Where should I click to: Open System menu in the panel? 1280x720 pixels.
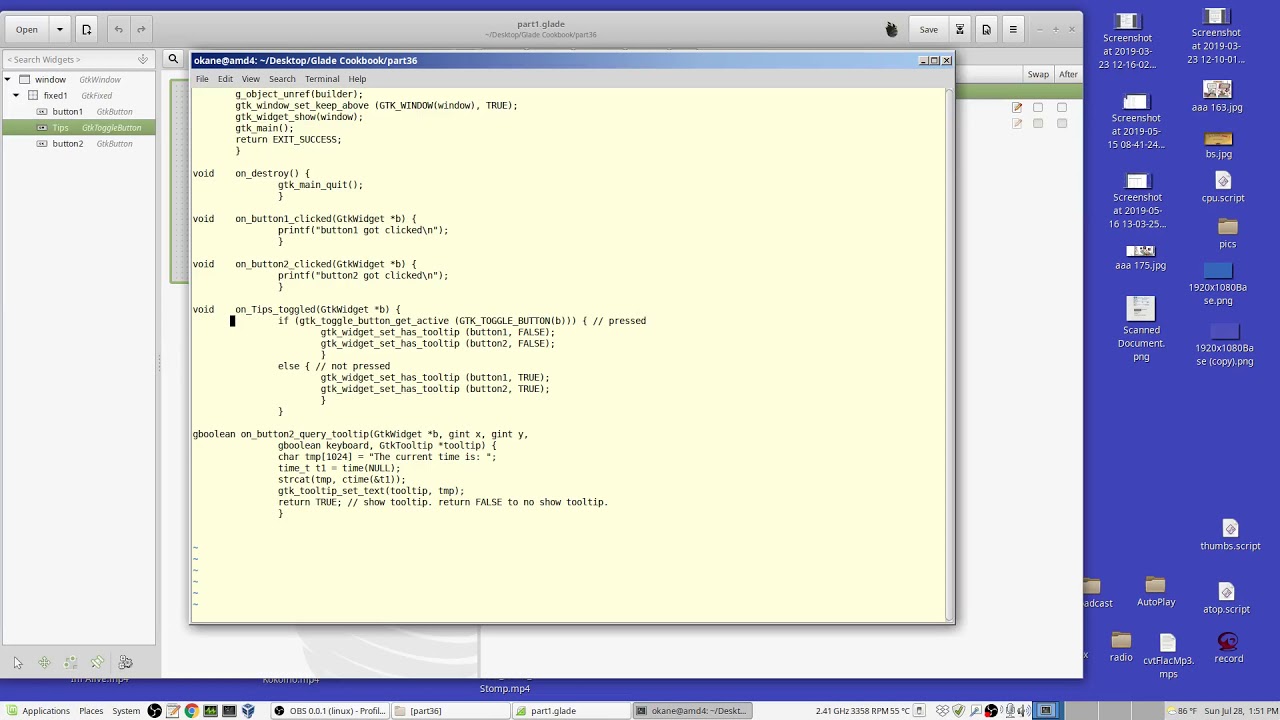[126, 711]
